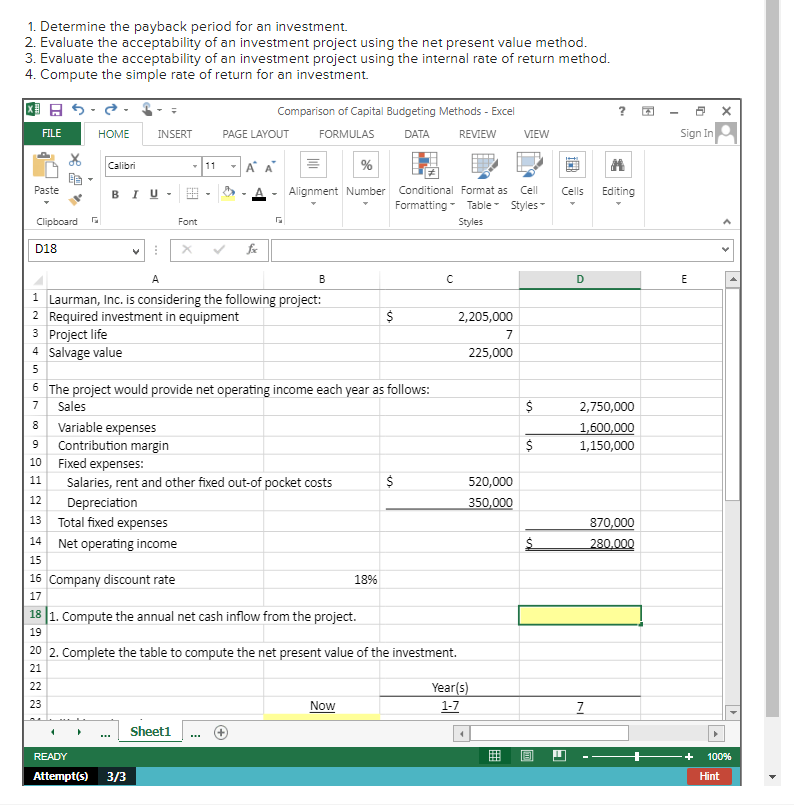Switch to Page Break Preview in status bar
The height and width of the screenshot is (806, 794).
point(559,756)
